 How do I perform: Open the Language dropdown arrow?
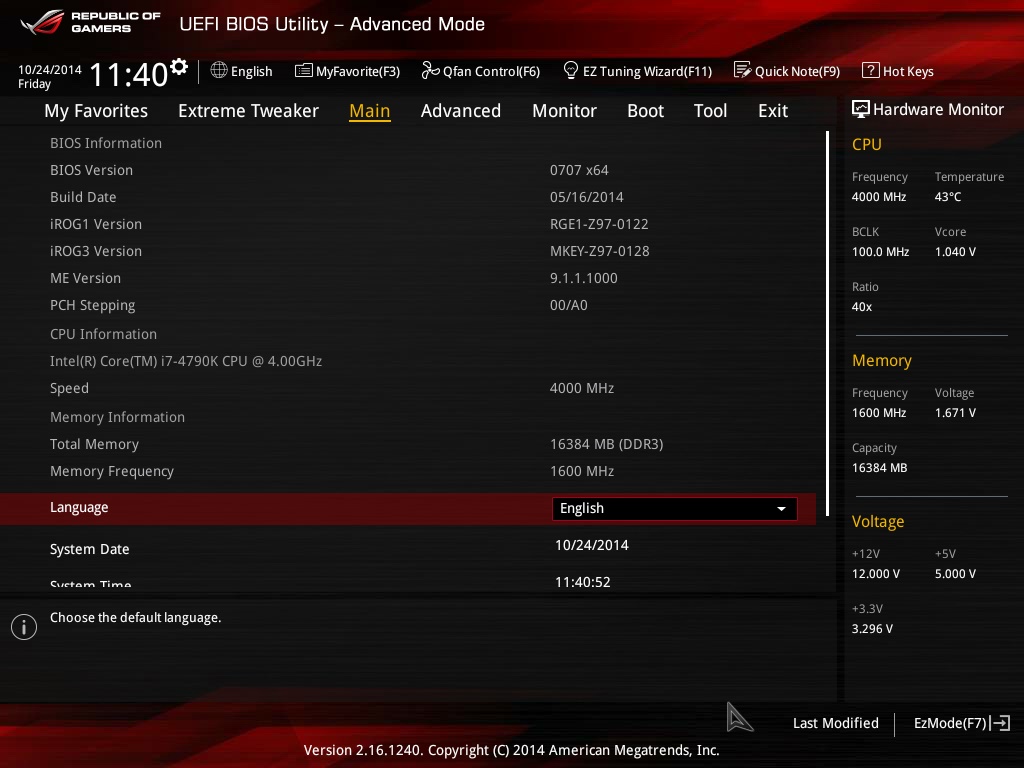coord(781,509)
